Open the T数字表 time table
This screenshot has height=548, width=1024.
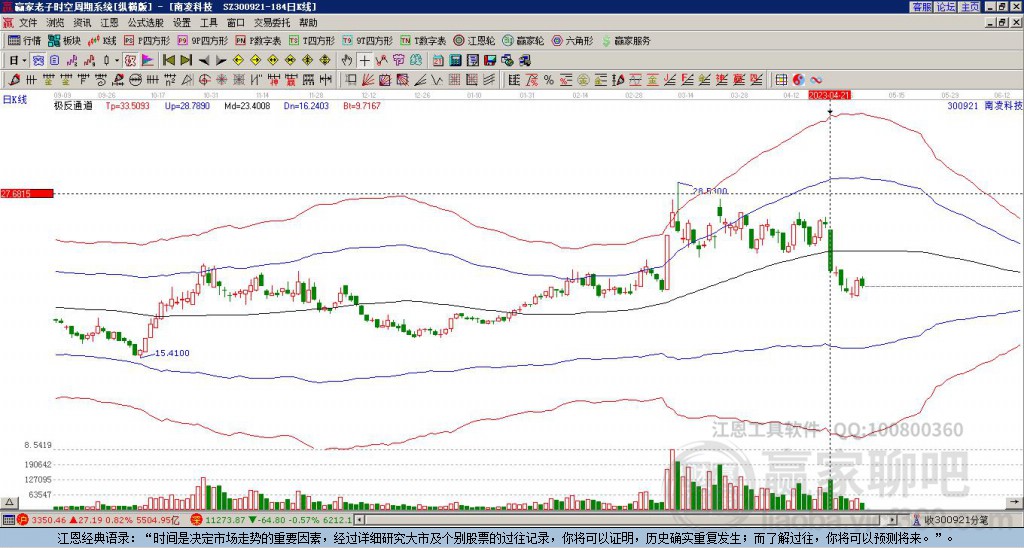pyautogui.click(x=423, y=40)
